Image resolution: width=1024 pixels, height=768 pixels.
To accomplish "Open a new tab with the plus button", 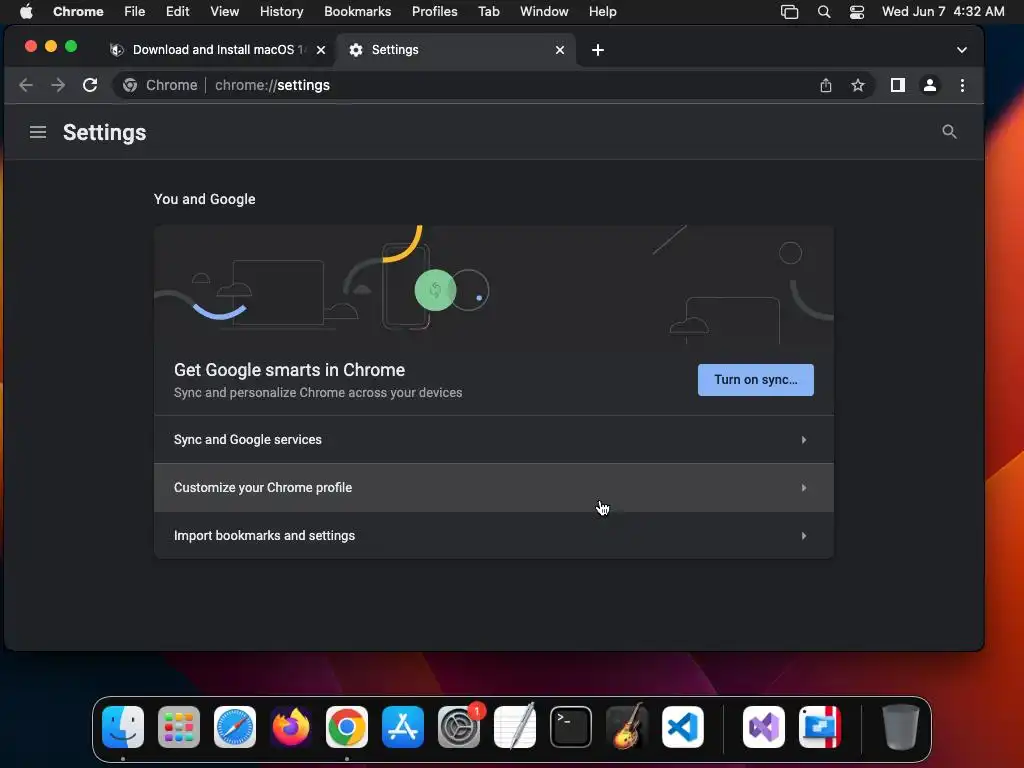I will [598, 50].
